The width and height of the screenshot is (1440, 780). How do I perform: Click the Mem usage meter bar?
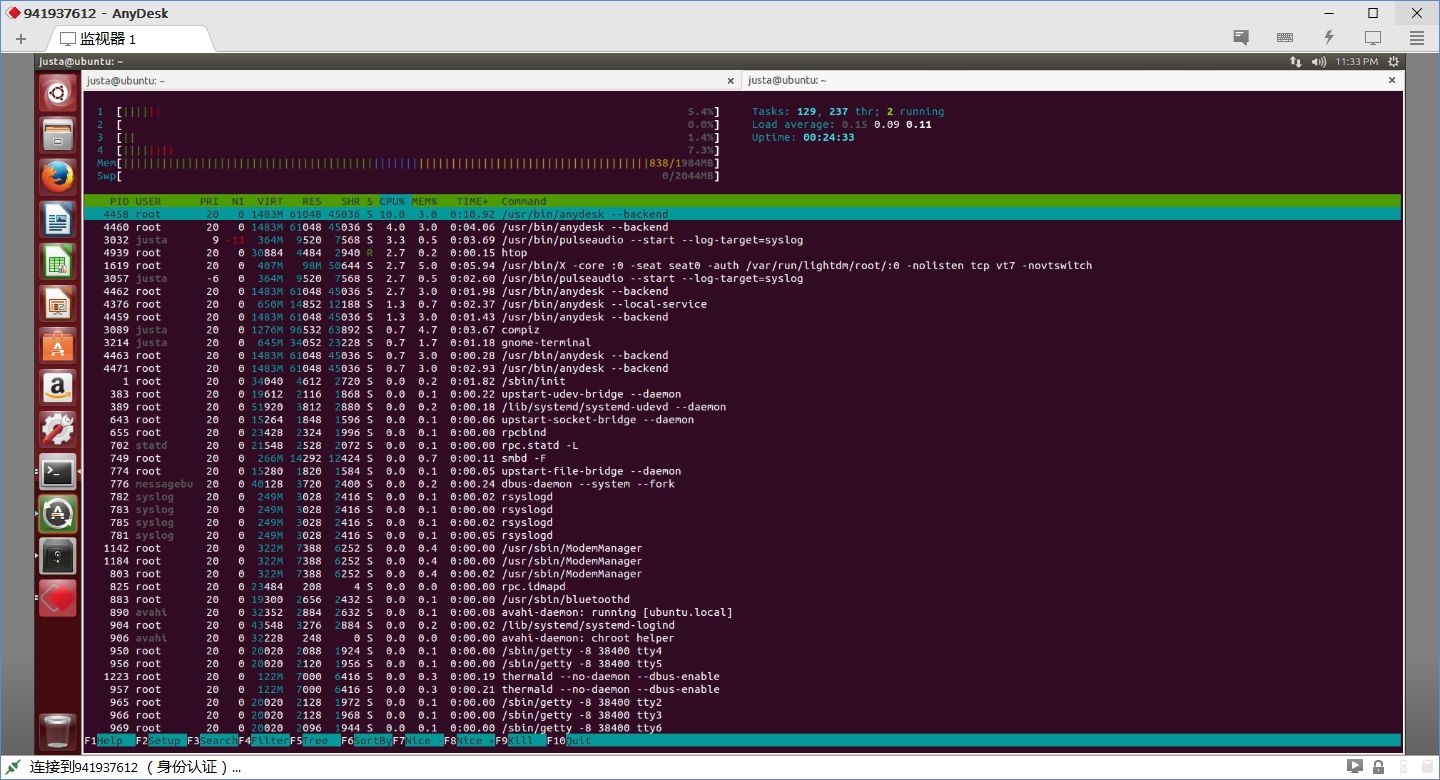(x=408, y=163)
